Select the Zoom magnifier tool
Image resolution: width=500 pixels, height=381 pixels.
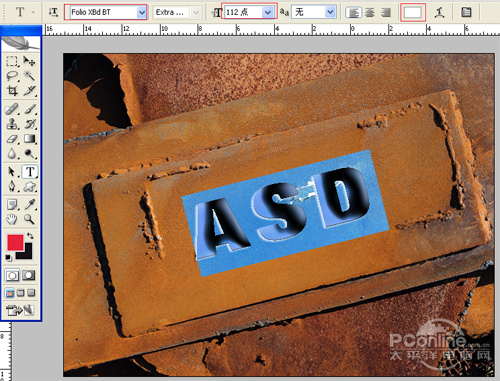tap(29, 219)
